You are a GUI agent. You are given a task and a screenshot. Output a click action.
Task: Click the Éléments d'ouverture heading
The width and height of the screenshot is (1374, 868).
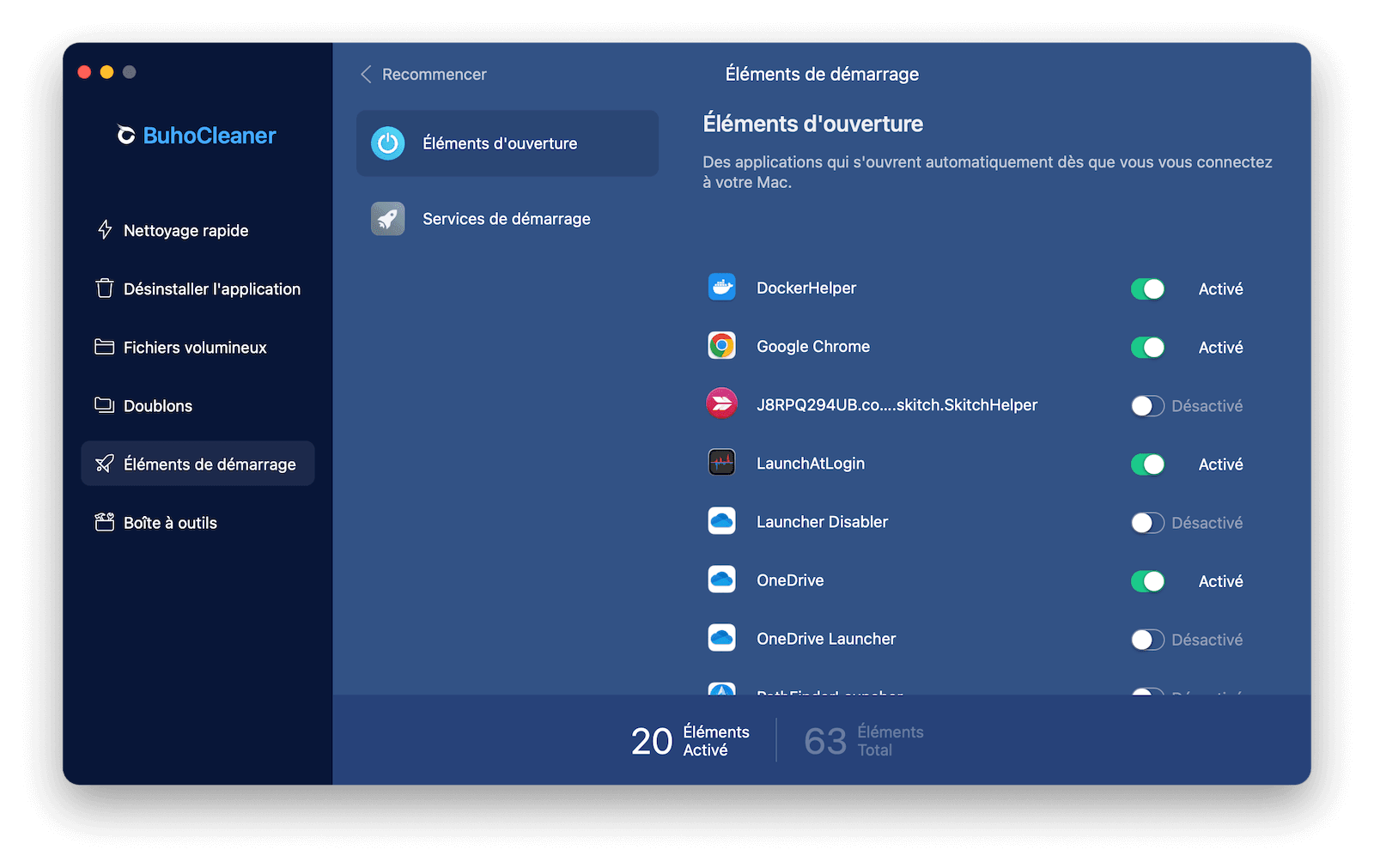(x=813, y=124)
